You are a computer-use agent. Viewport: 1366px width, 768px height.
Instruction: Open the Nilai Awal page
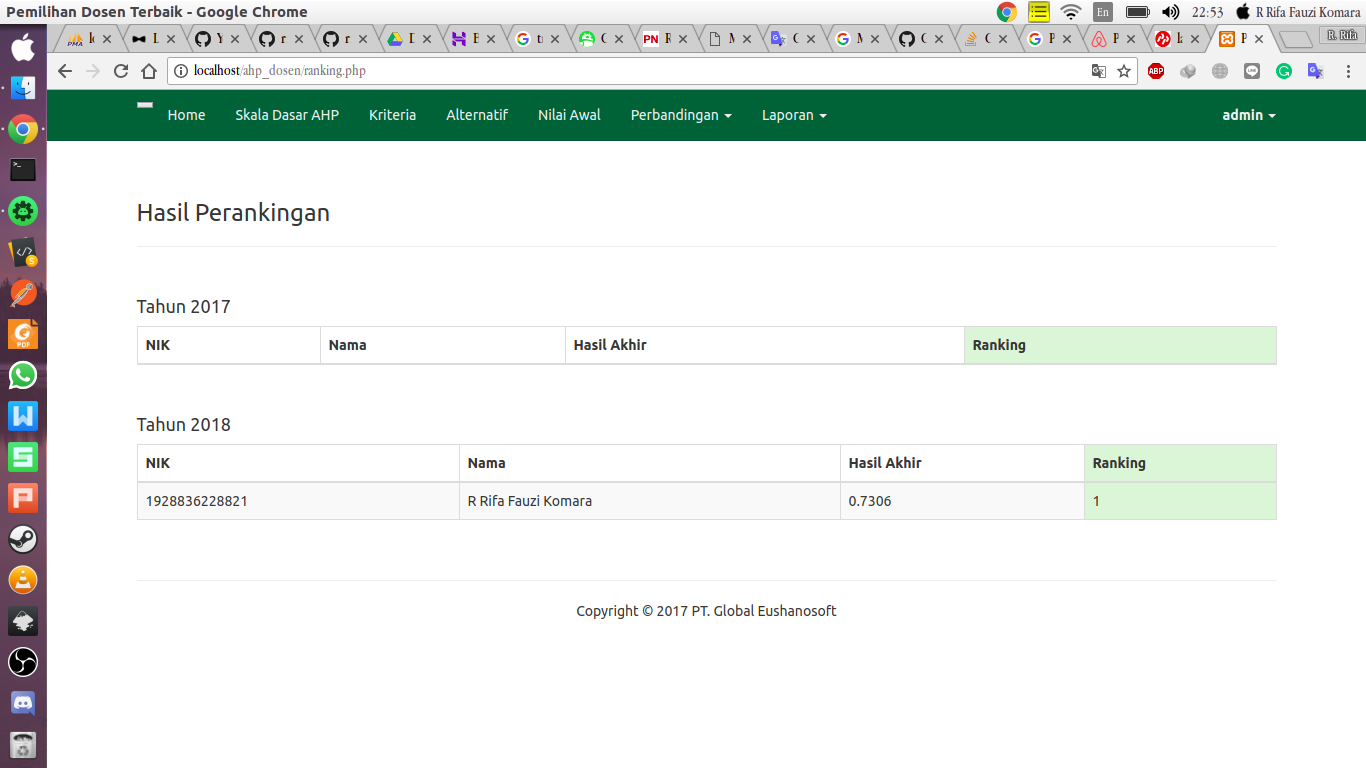click(569, 115)
